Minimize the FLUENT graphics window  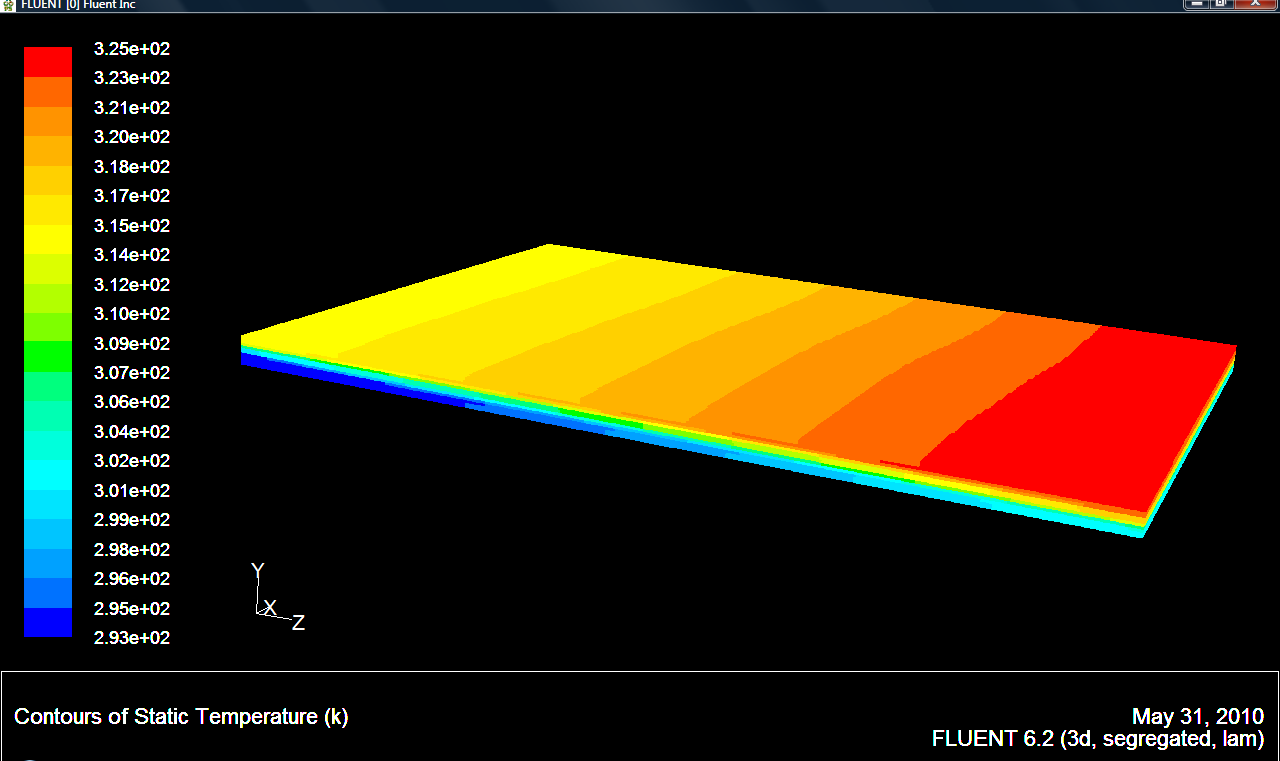click(x=1196, y=4)
